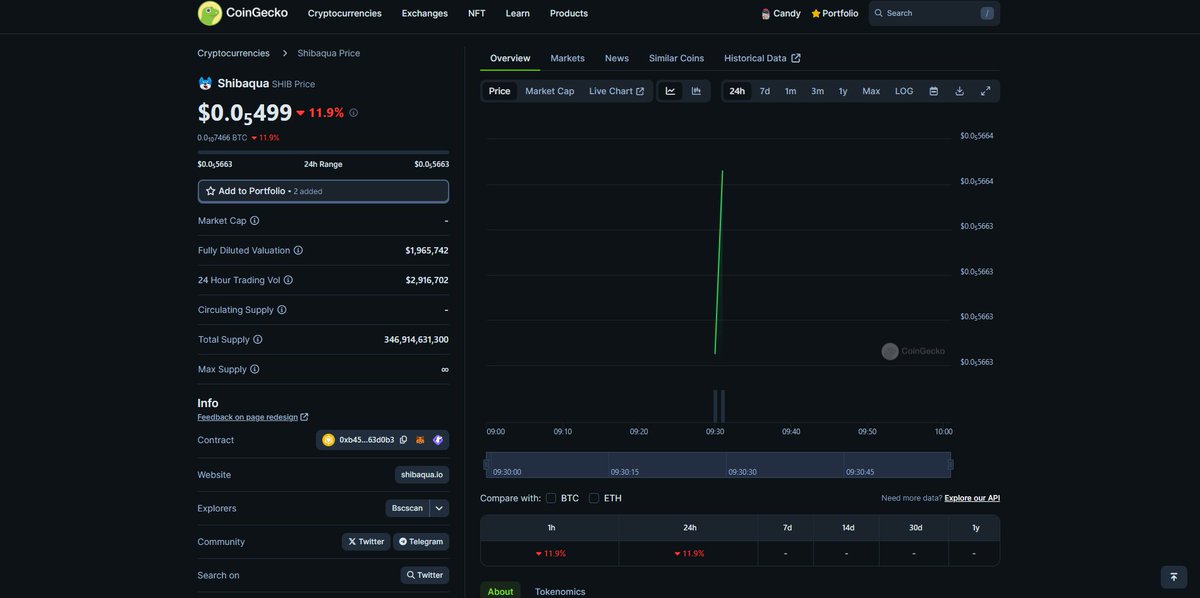The width and height of the screenshot is (1200, 598).
Task: Select Price chart mode
Action: pos(500,91)
